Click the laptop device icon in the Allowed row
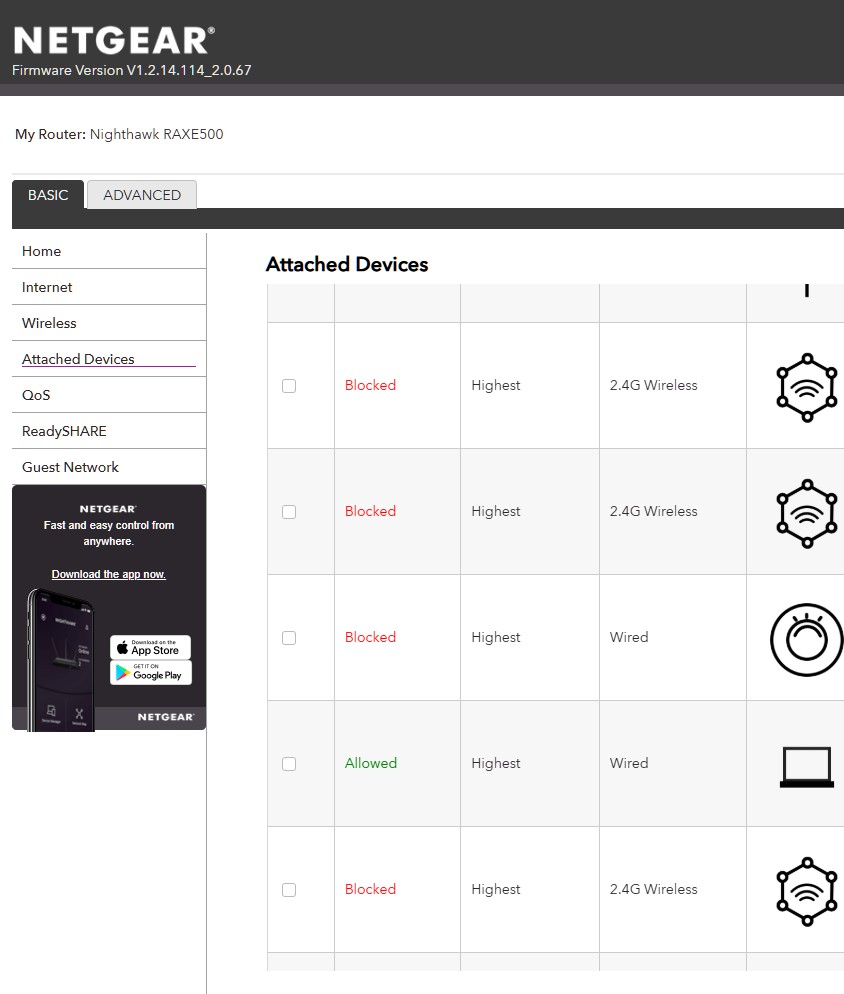The width and height of the screenshot is (844, 994). pyautogui.click(x=806, y=767)
